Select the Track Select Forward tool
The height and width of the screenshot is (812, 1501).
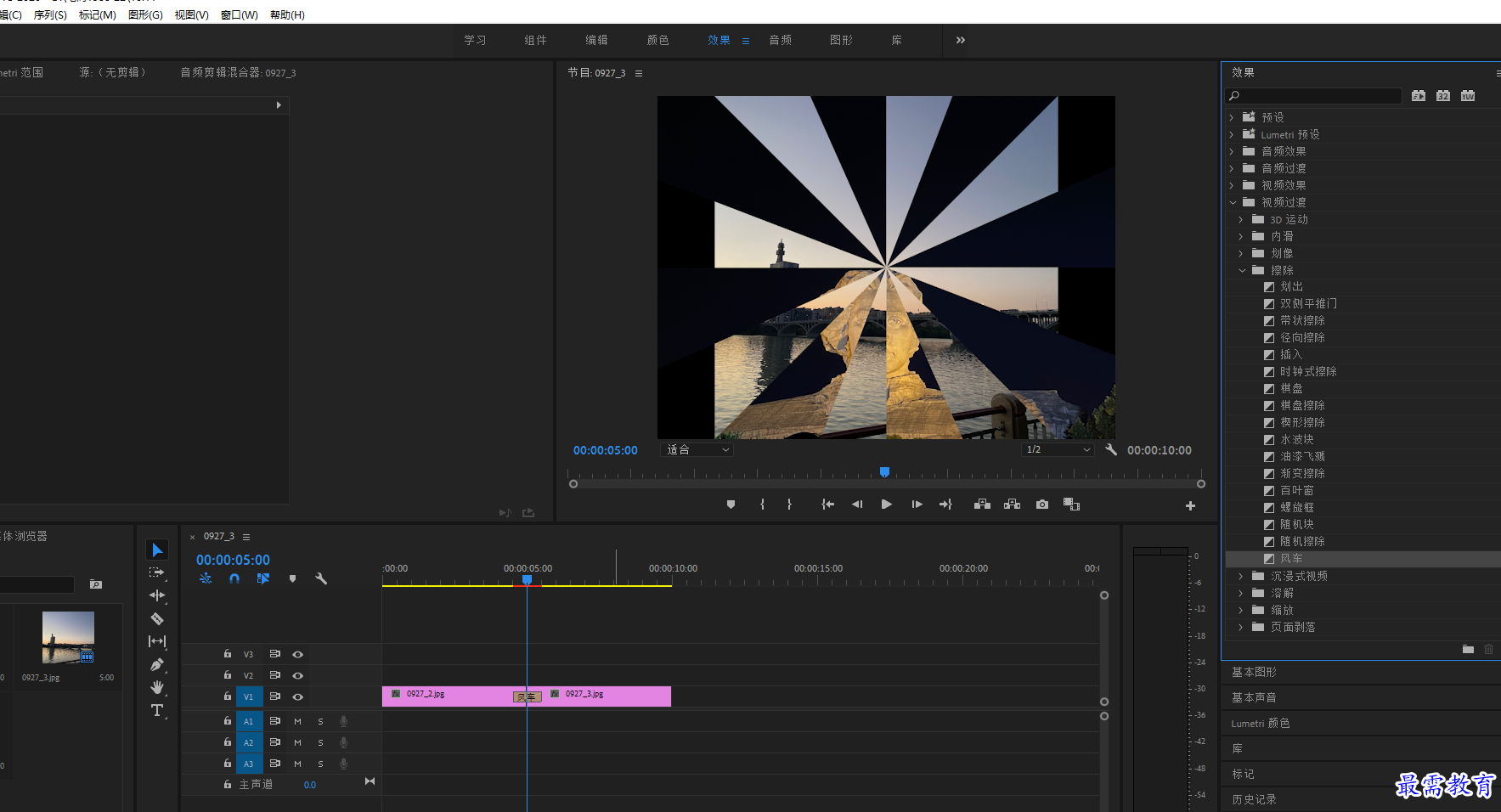(157, 572)
